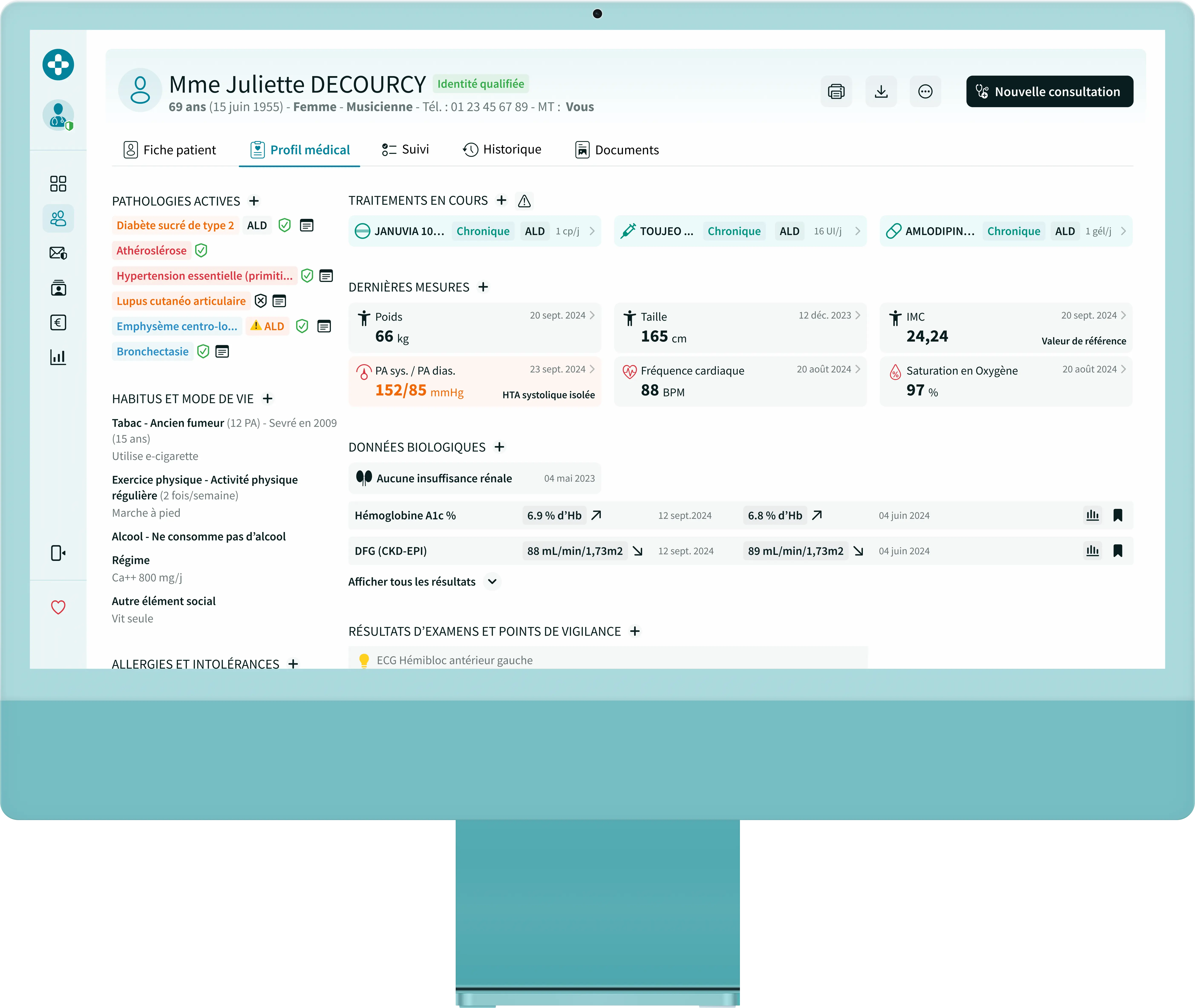1195x1008 pixels.
Task: Expand the JANUVIA treatment chevron
Action: coord(592,231)
